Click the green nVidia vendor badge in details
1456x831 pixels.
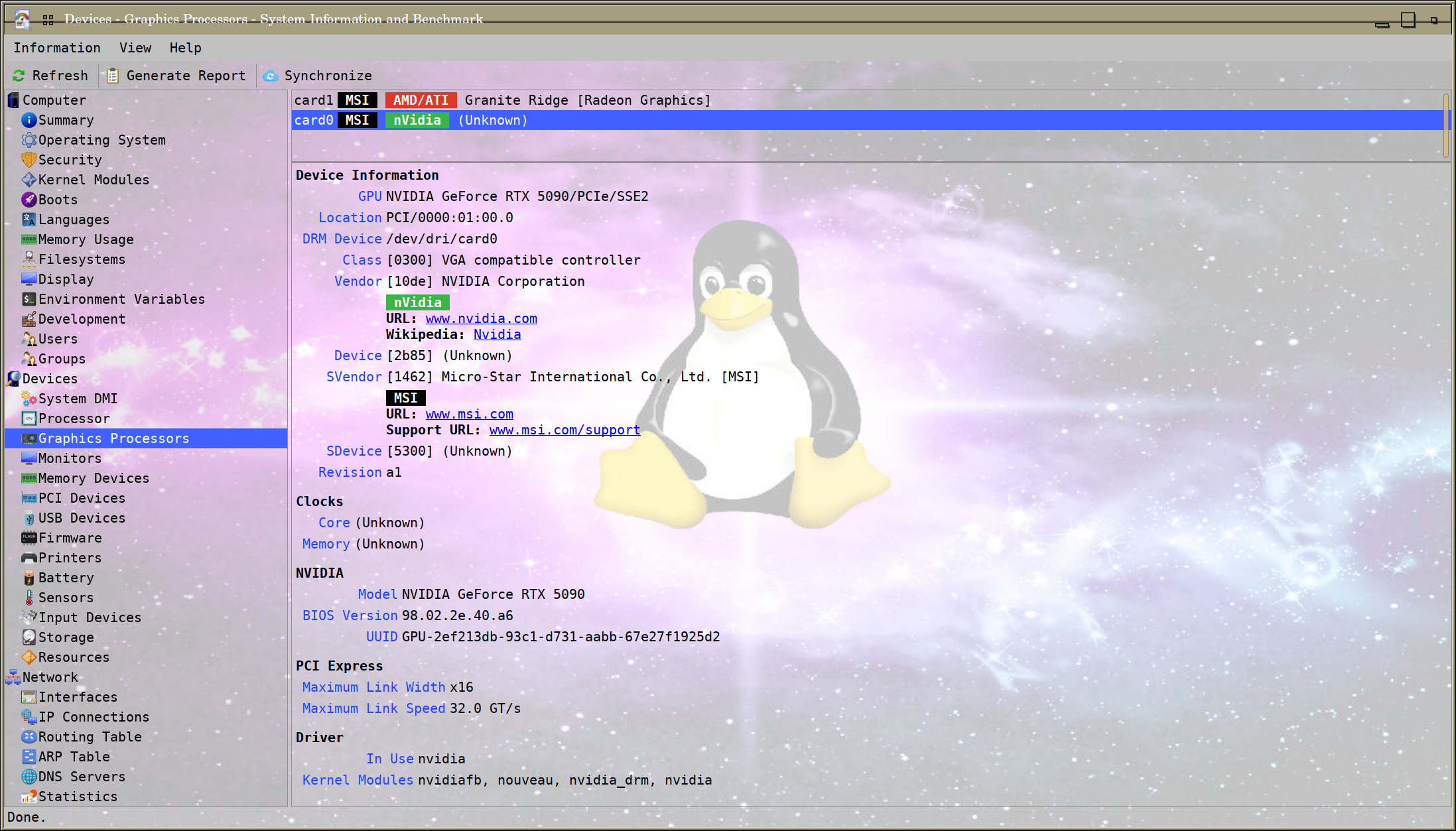pyautogui.click(x=418, y=302)
